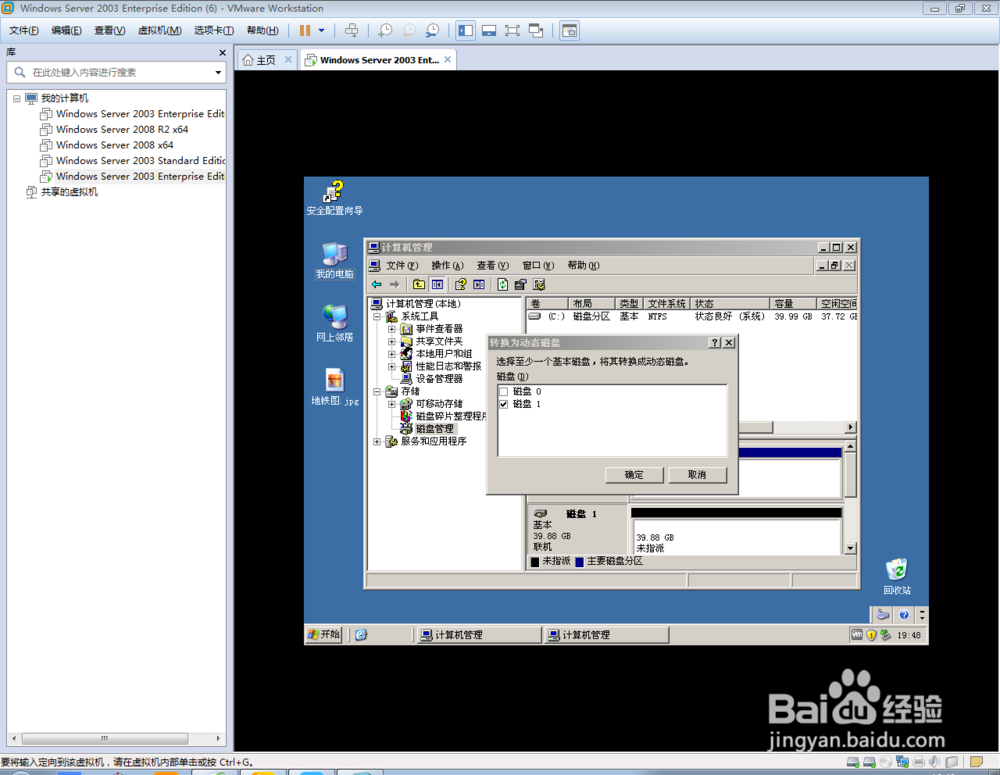The image size is (1000, 775).
Task: Open 网上邻居 desktop icon
Action: (335, 323)
